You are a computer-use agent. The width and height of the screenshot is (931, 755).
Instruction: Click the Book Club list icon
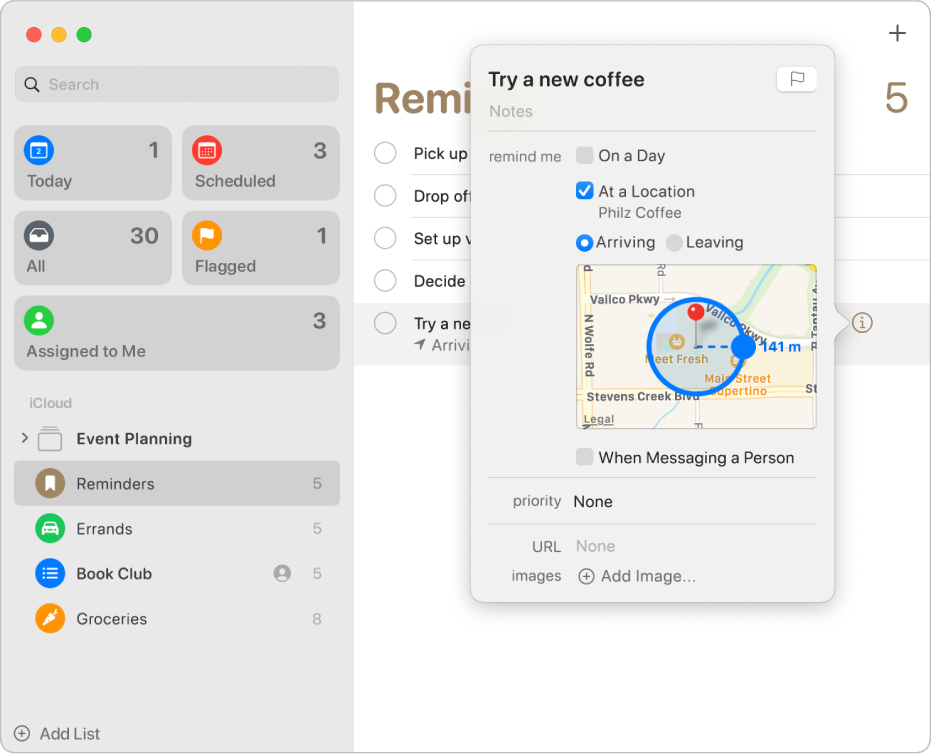coord(50,573)
